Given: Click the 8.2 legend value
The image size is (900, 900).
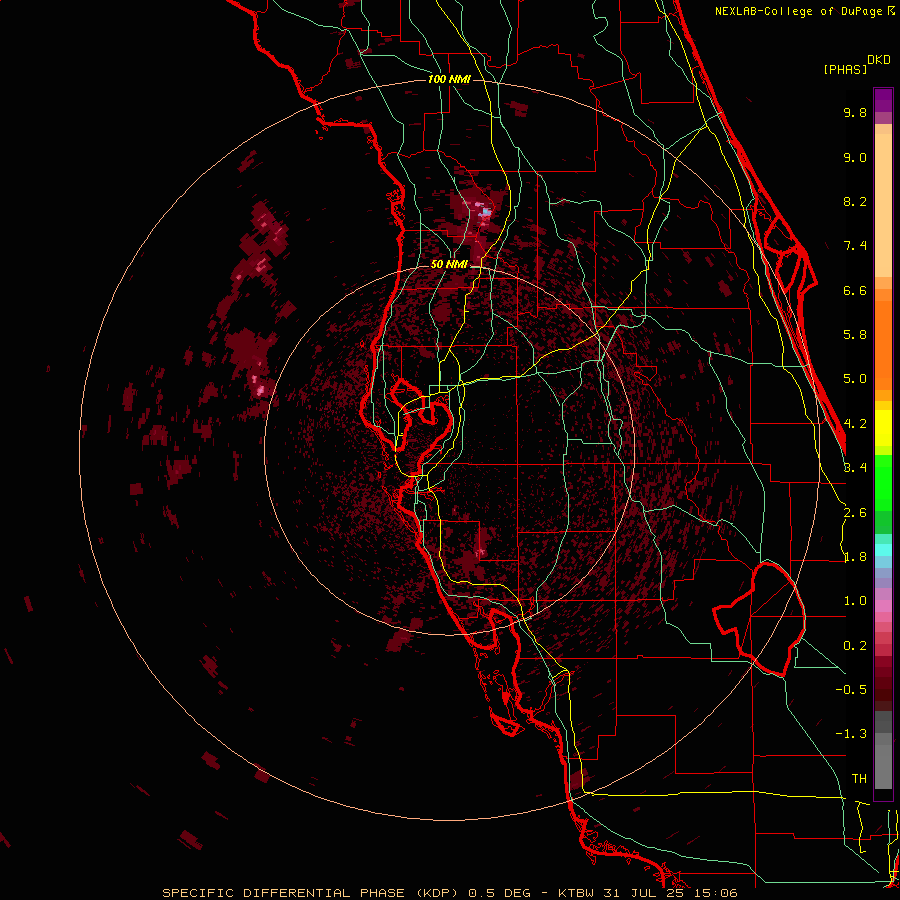Looking at the screenshot, I should pos(855,201).
